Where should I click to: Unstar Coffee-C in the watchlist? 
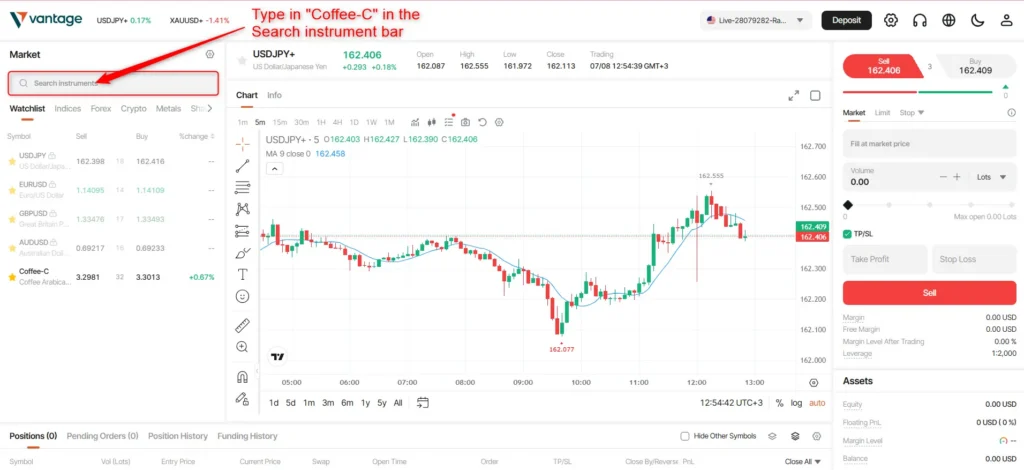tap(11, 277)
